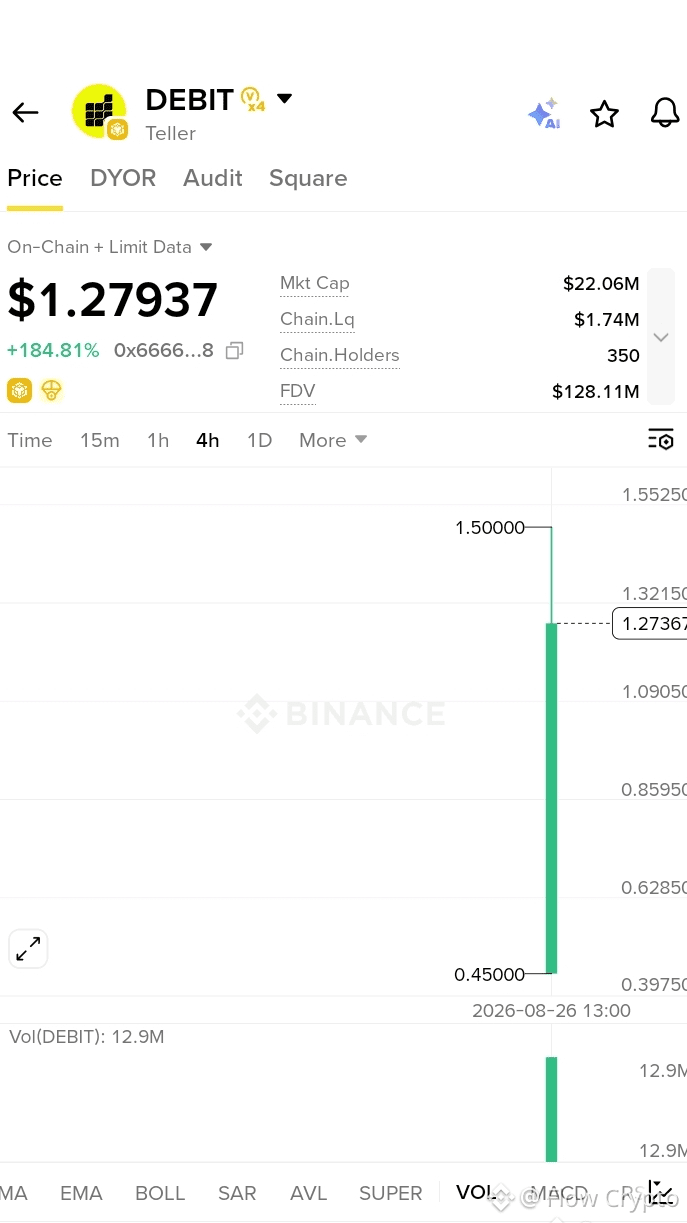687x1223 pixels.
Task: Enable the BOLL indicator overlay
Action: point(160,1193)
